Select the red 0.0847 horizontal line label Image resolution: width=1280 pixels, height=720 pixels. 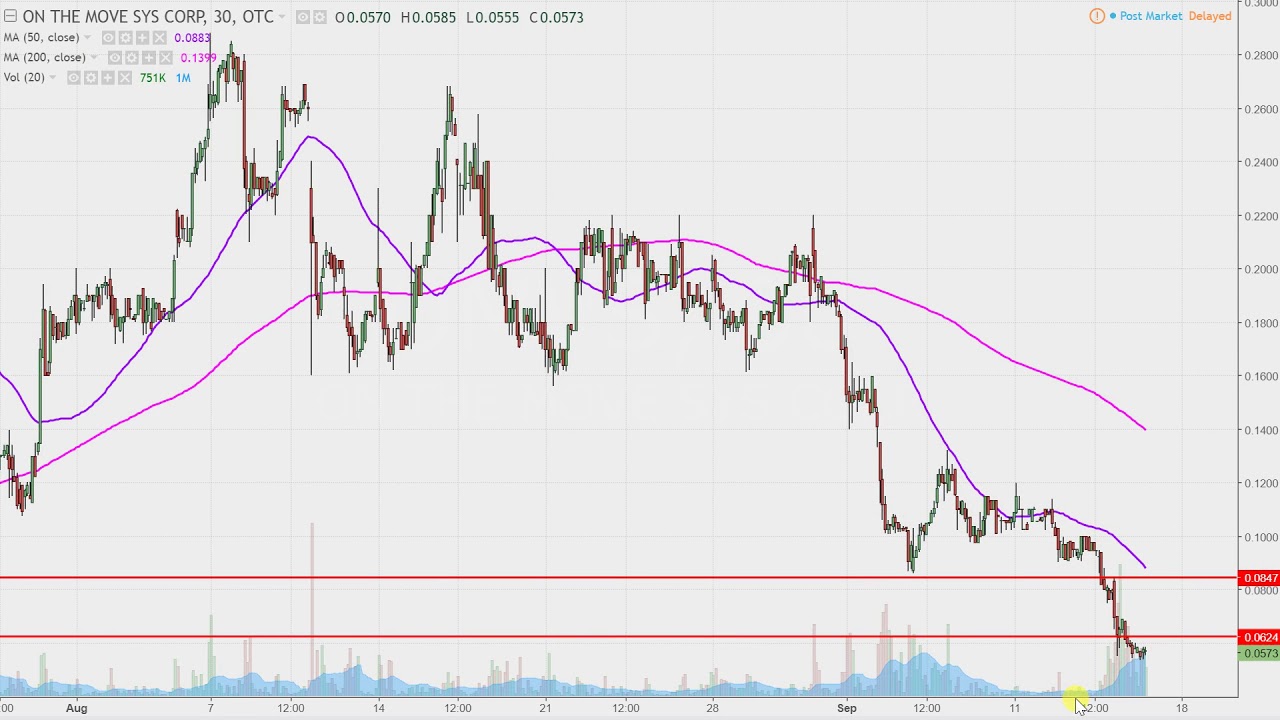[x=1260, y=578]
